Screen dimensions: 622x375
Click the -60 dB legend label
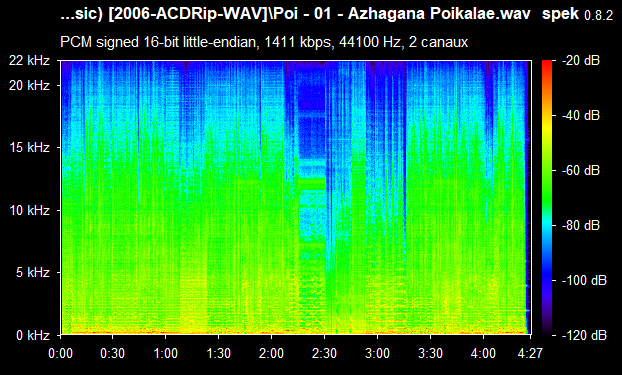click(x=581, y=171)
